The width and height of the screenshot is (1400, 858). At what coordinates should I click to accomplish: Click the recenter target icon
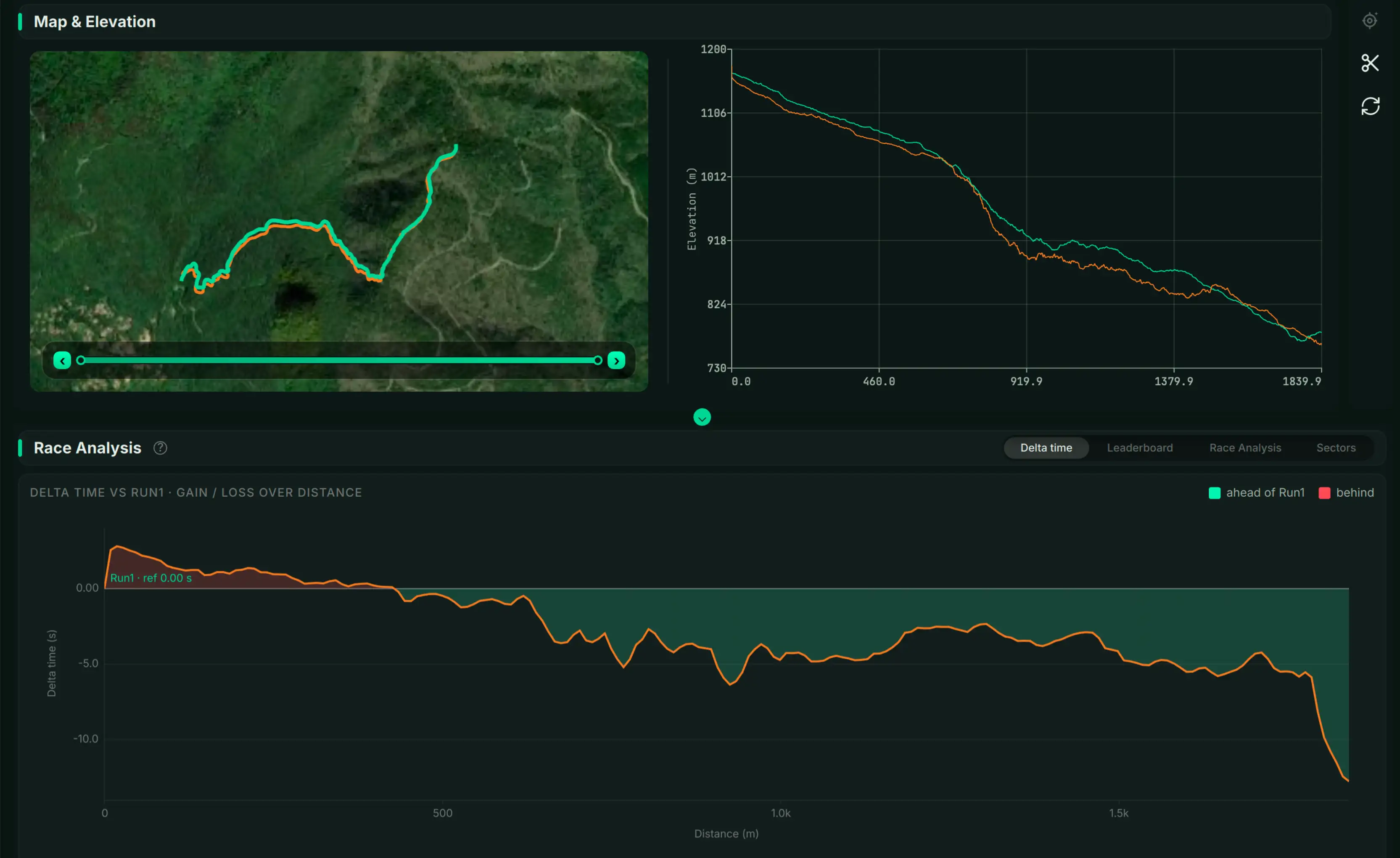click(x=1370, y=21)
